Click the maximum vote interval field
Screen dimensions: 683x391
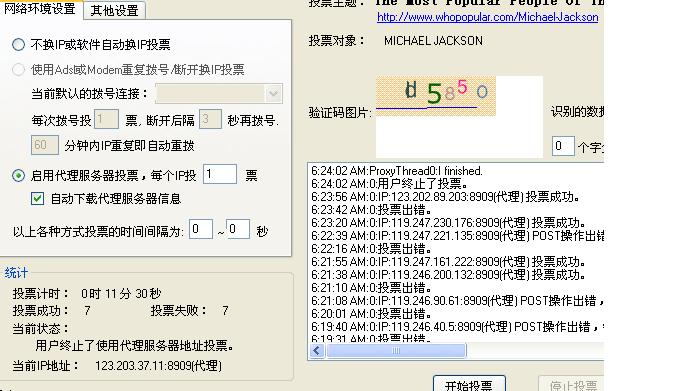[238, 229]
